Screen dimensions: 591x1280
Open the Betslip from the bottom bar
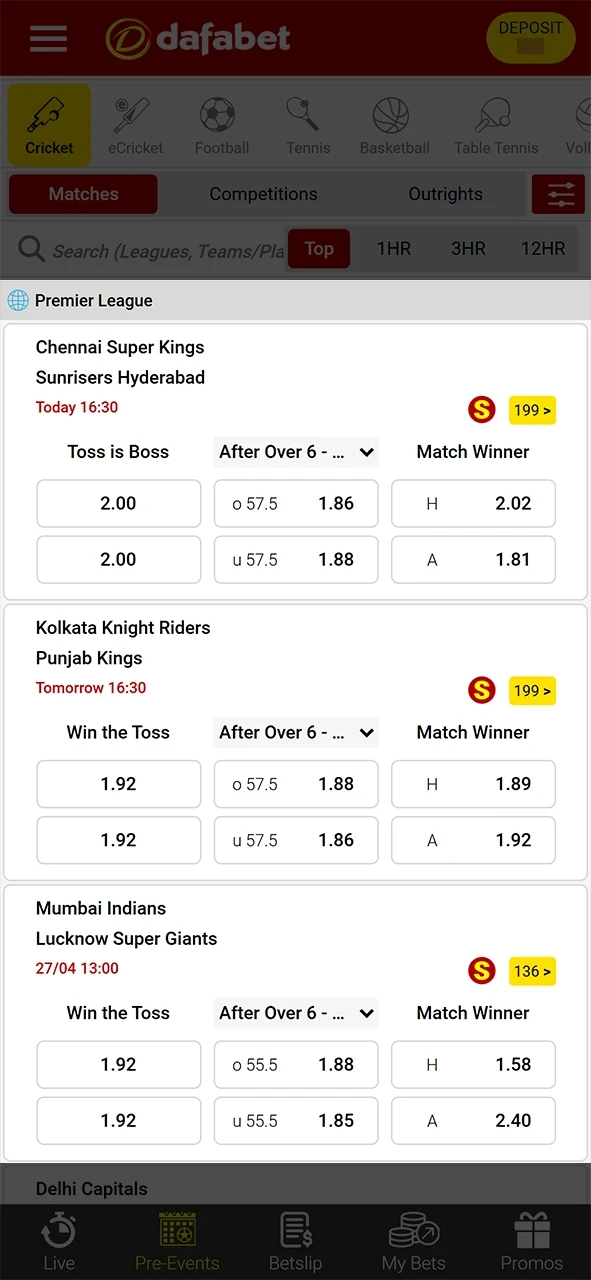[295, 1240]
